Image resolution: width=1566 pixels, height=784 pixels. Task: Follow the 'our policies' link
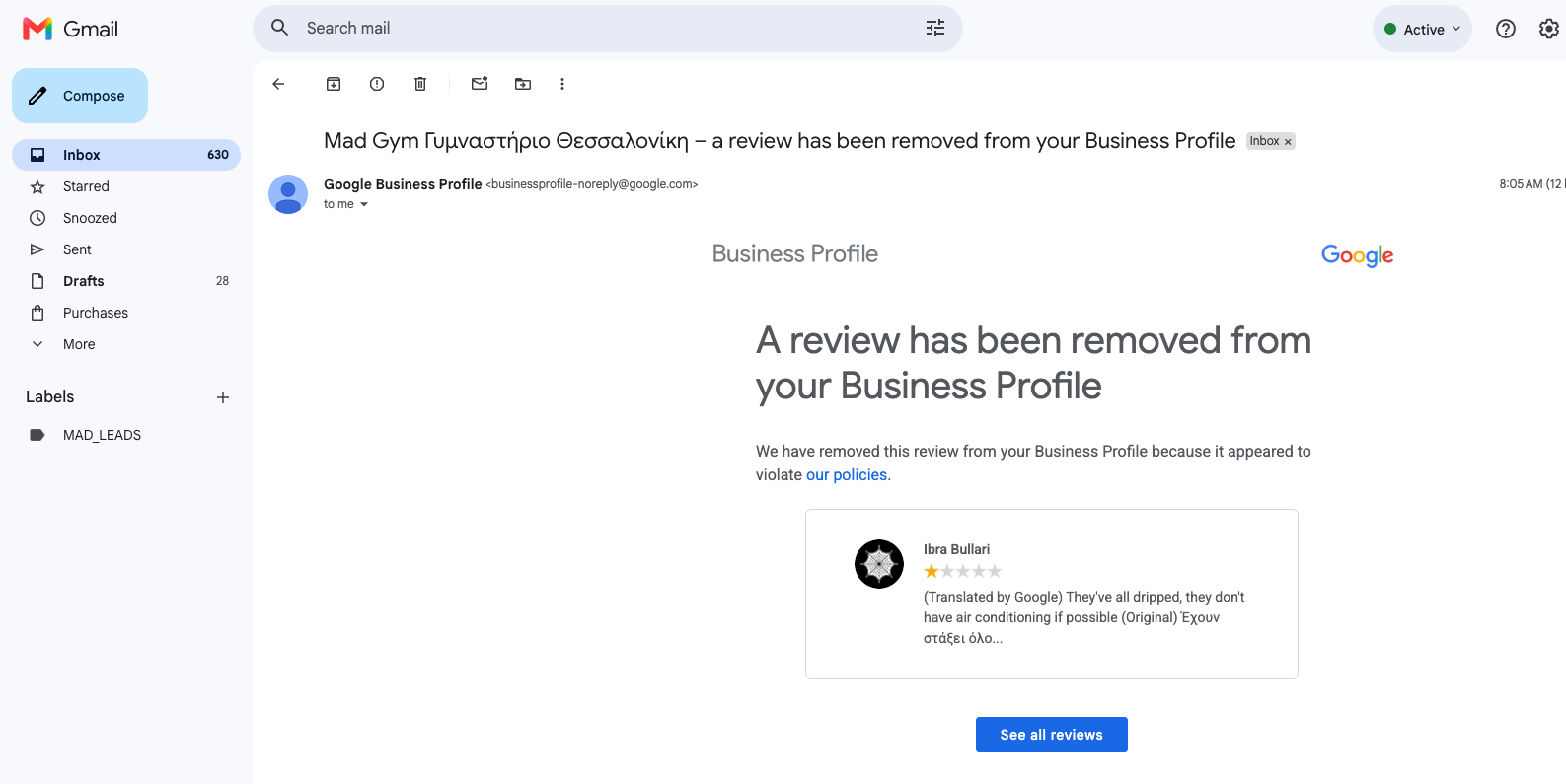tap(847, 474)
